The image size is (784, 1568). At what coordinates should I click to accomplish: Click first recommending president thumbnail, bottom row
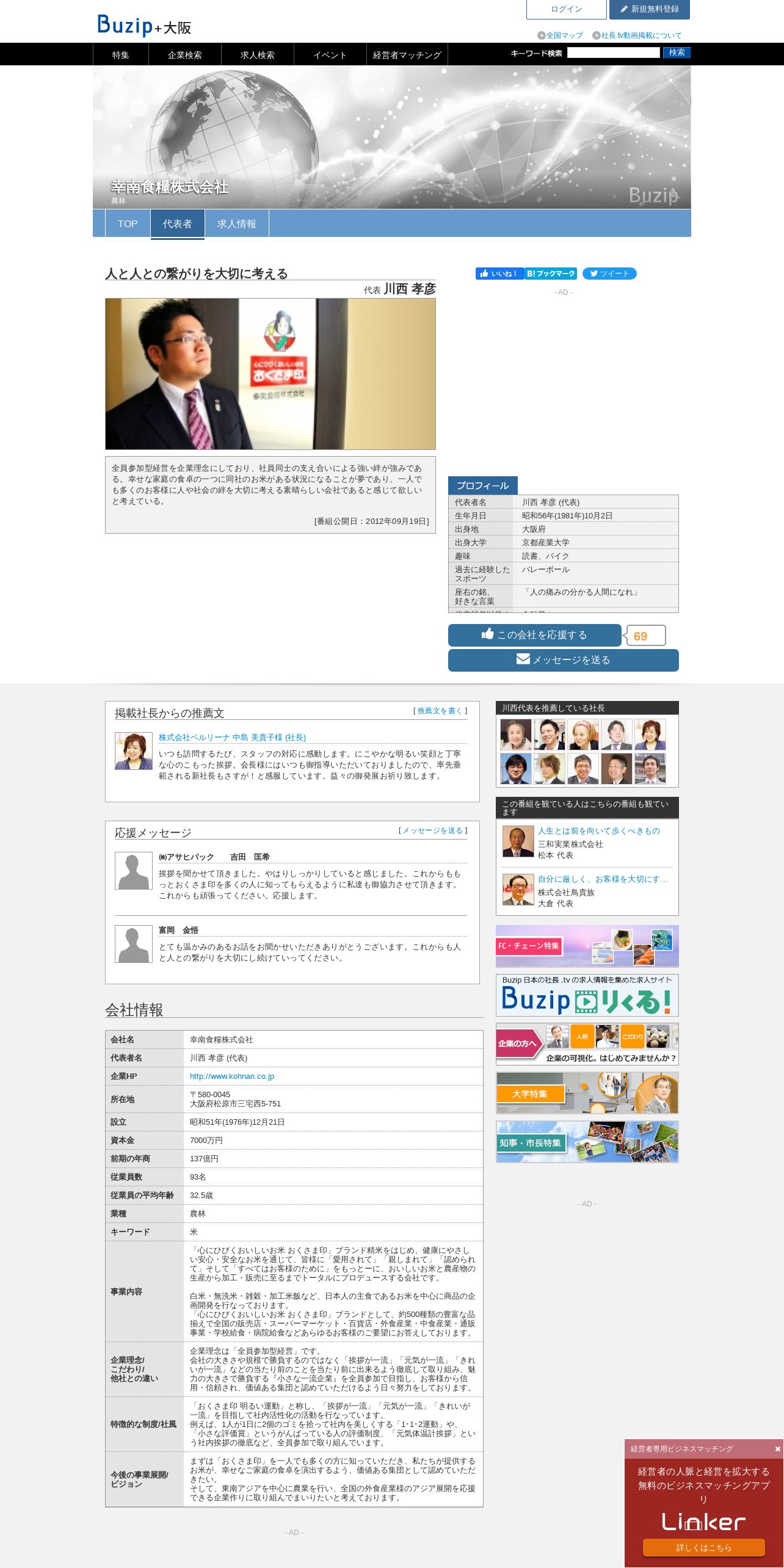516,768
